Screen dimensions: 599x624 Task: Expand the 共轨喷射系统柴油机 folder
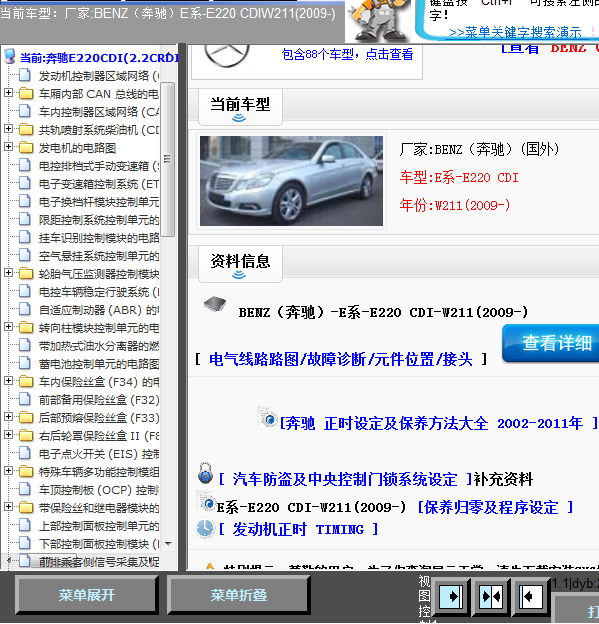coord(8,129)
